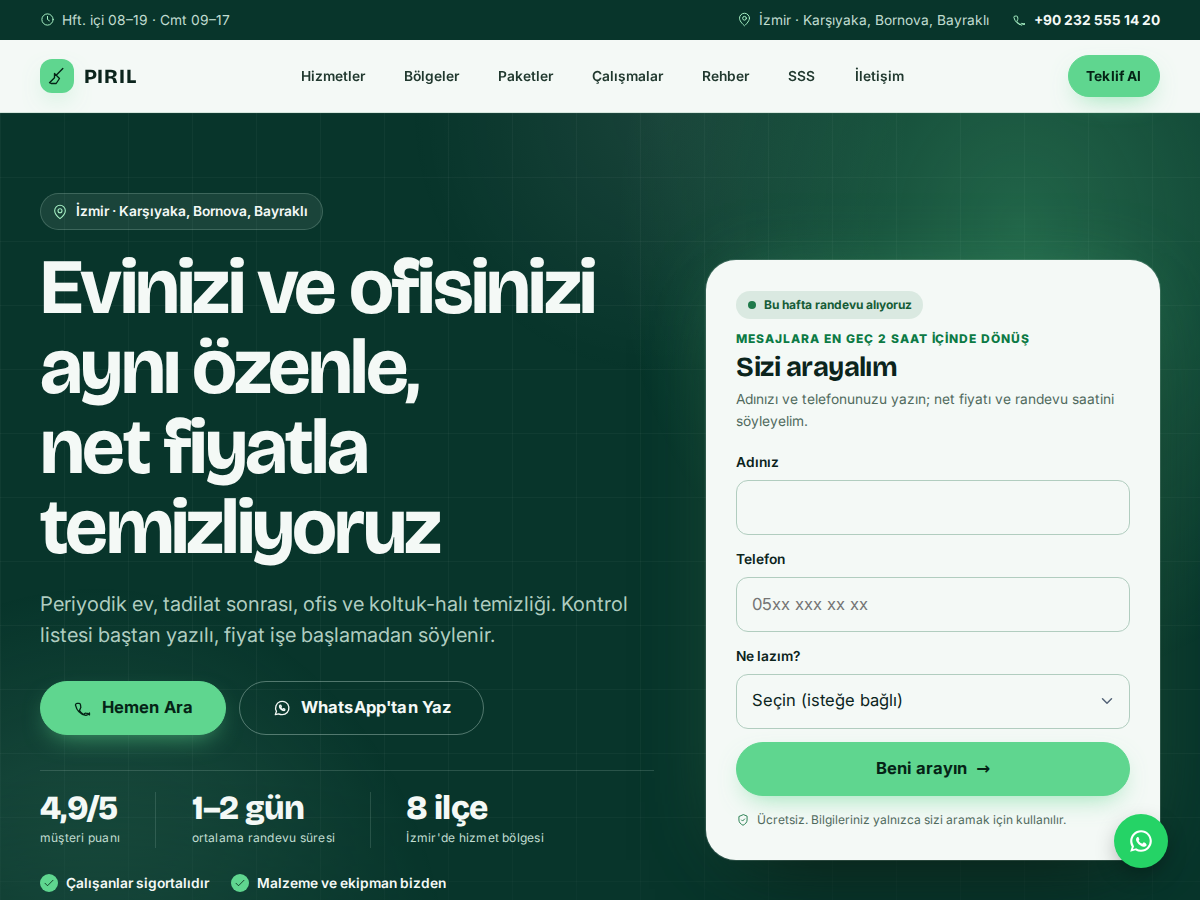Click the 'Ne lazım?' field label
Screen dimensions: 1200x900
768,656
